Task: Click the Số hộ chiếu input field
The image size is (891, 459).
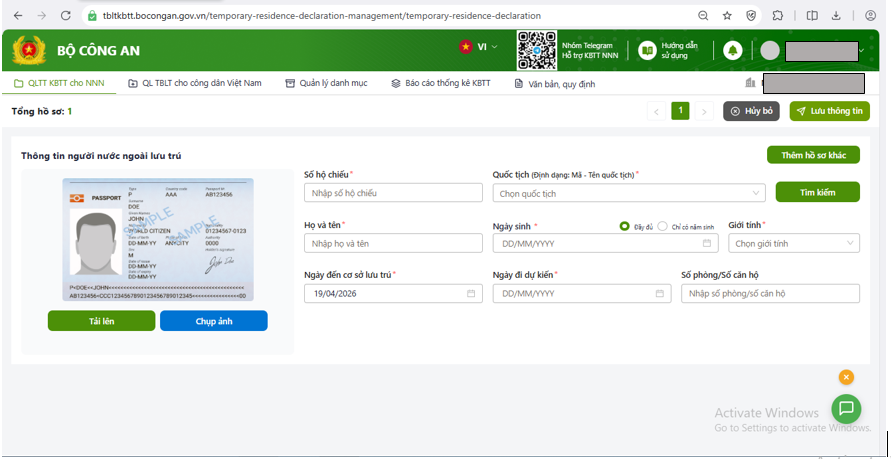Action: coord(393,193)
